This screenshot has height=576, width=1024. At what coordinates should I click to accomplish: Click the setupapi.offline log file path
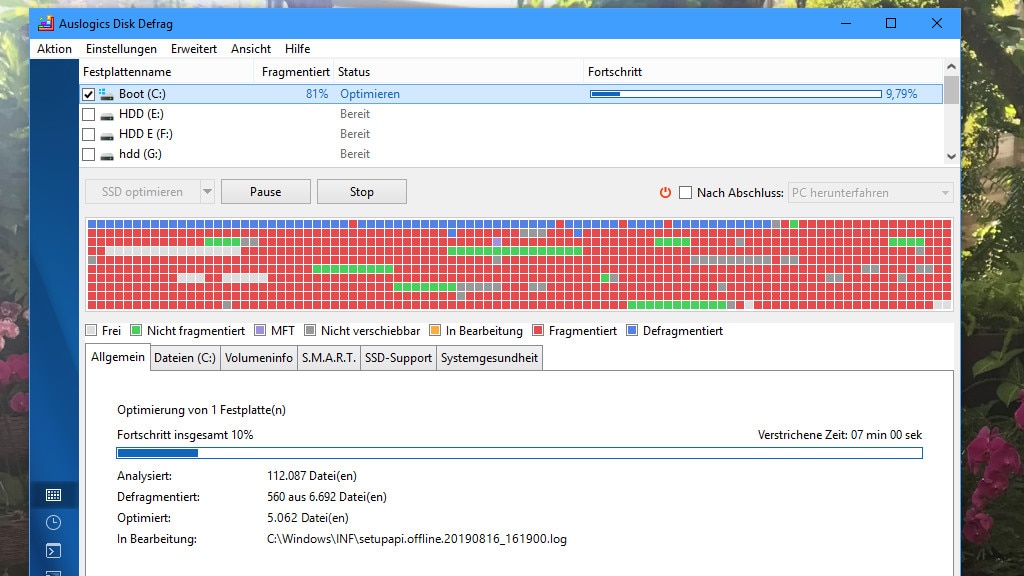tap(417, 539)
